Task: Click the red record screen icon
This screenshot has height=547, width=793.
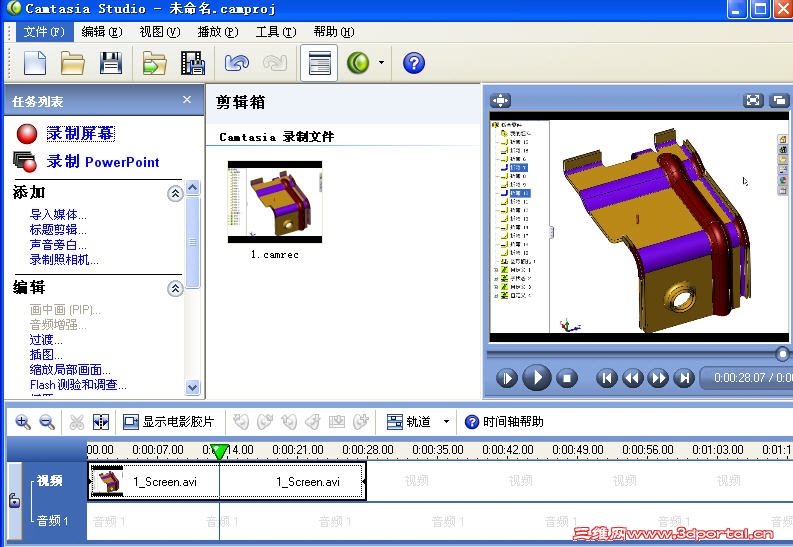Action: (x=27, y=134)
